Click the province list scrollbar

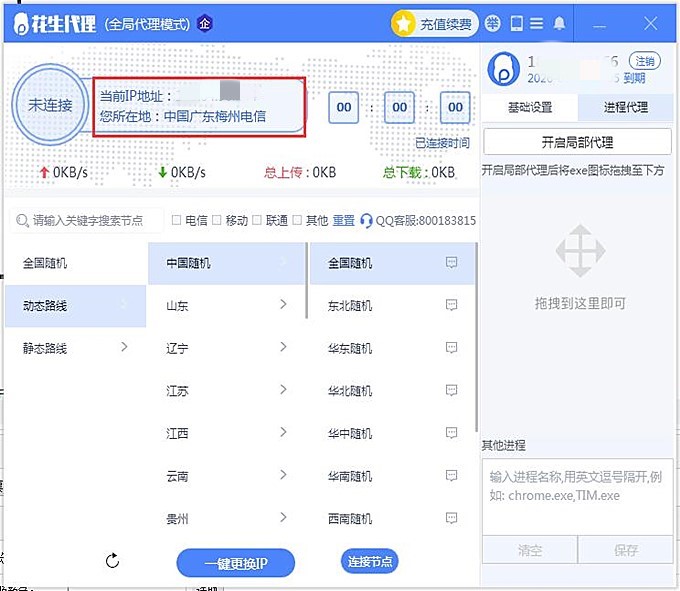point(307,281)
